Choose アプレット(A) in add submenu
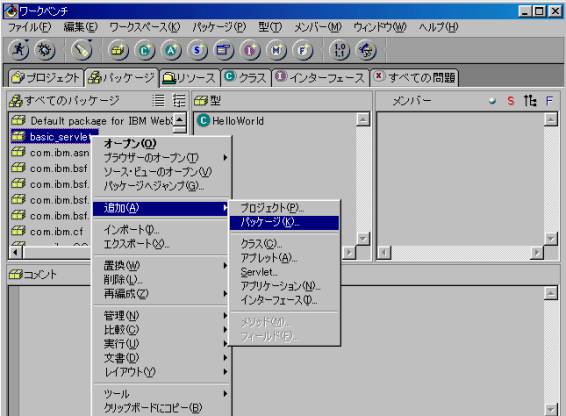This screenshot has height=416, width=566. click(x=284, y=258)
